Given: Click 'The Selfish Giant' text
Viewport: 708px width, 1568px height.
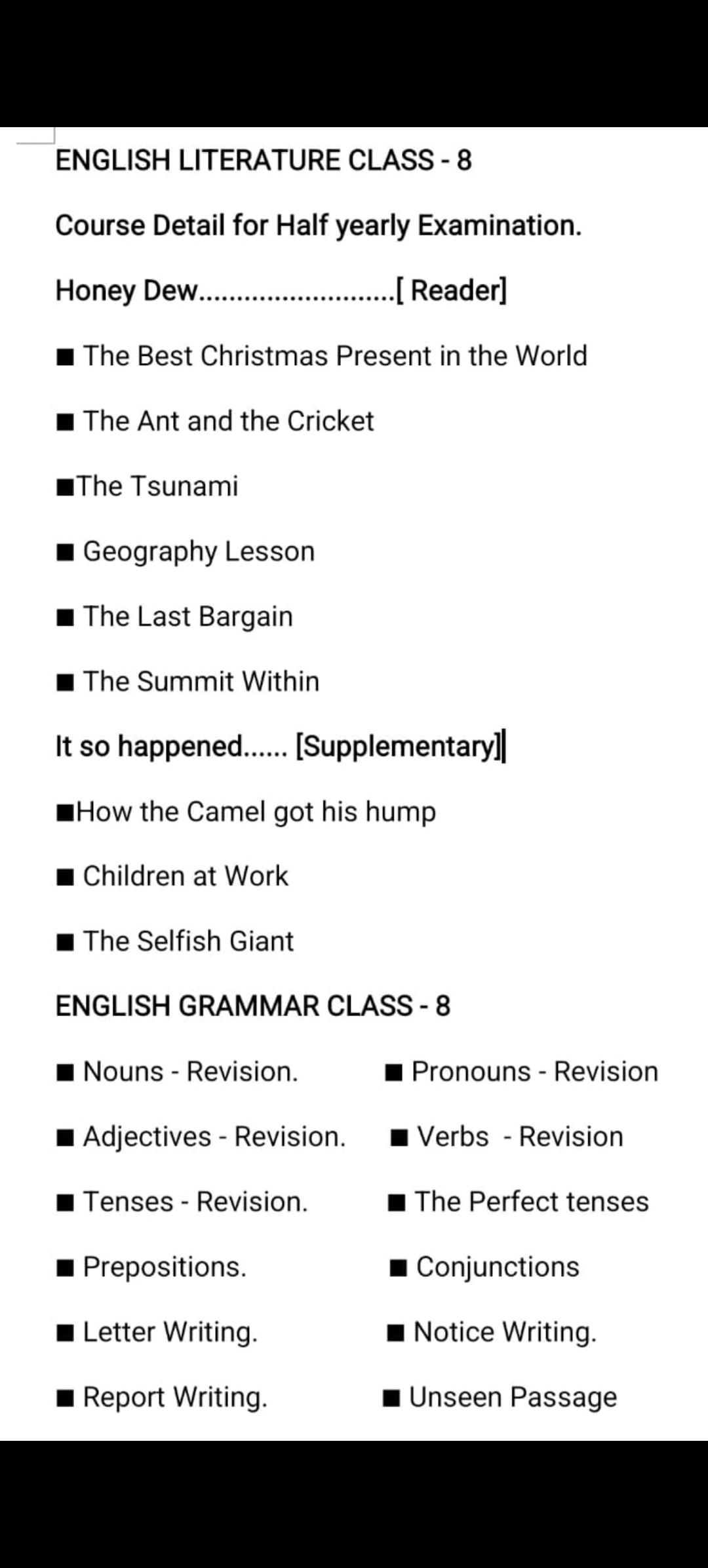Looking at the screenshot, I should [188, 942].
